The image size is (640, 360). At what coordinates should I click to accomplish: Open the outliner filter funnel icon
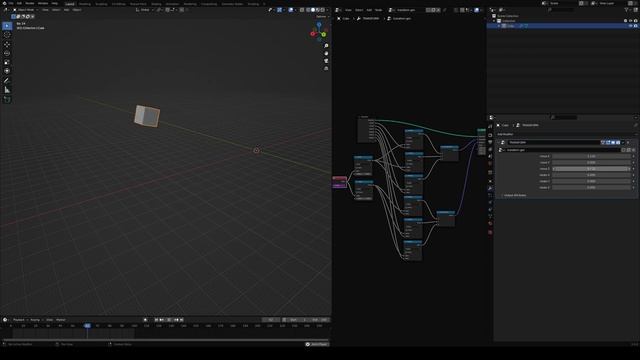[x=627, y=10]
